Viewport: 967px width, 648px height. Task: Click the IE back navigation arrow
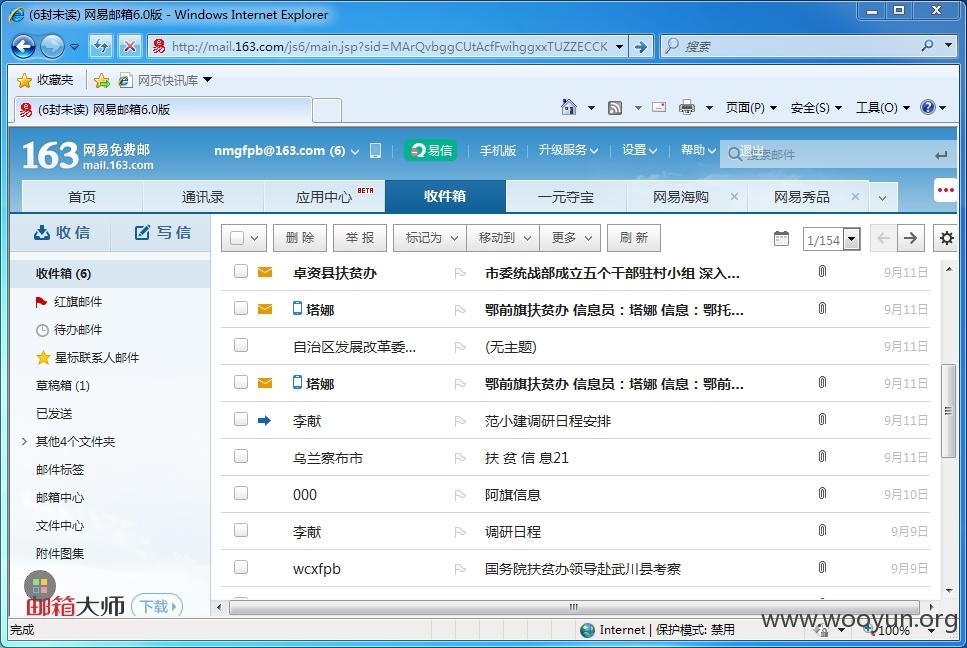pyautogui.click(x=23, y=46)
